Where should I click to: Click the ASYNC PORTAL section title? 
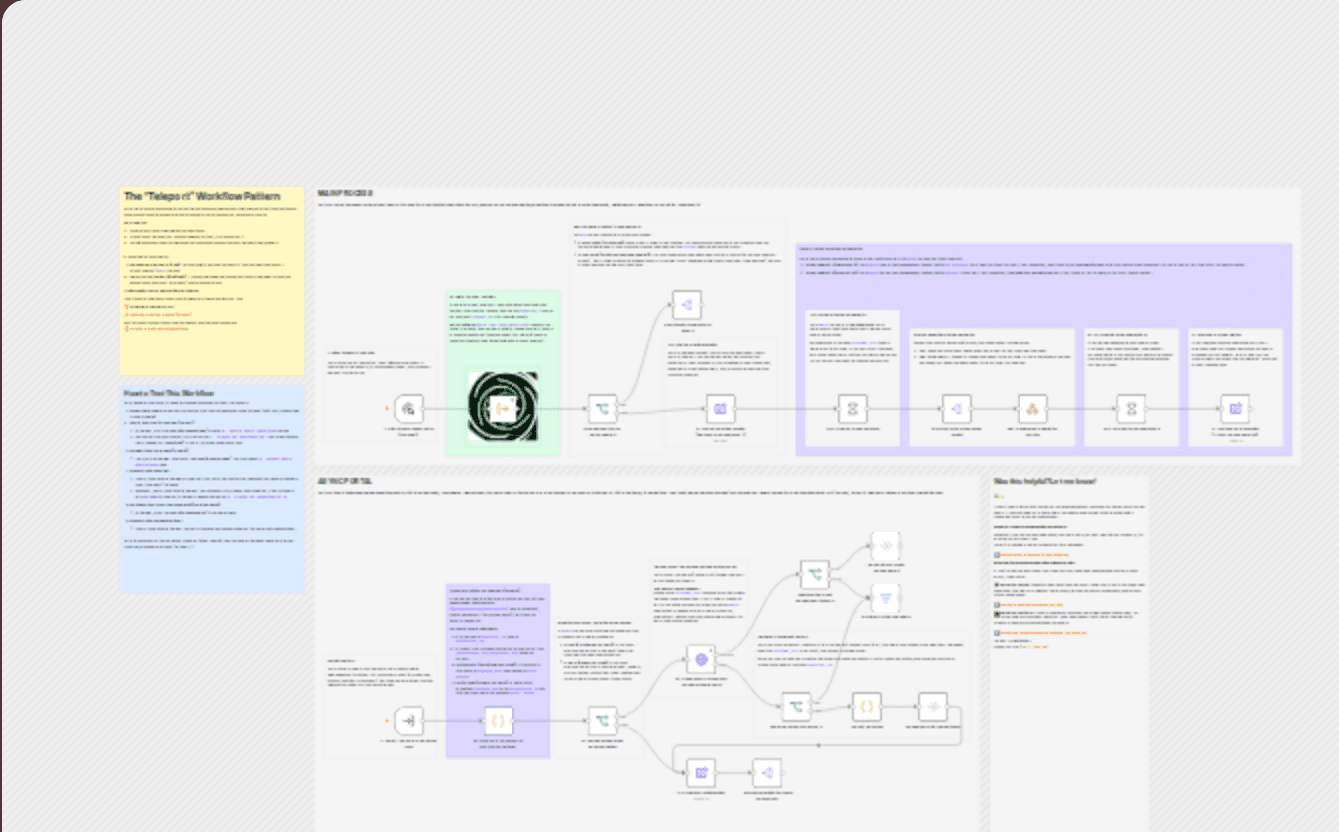[x=345, y=480]
